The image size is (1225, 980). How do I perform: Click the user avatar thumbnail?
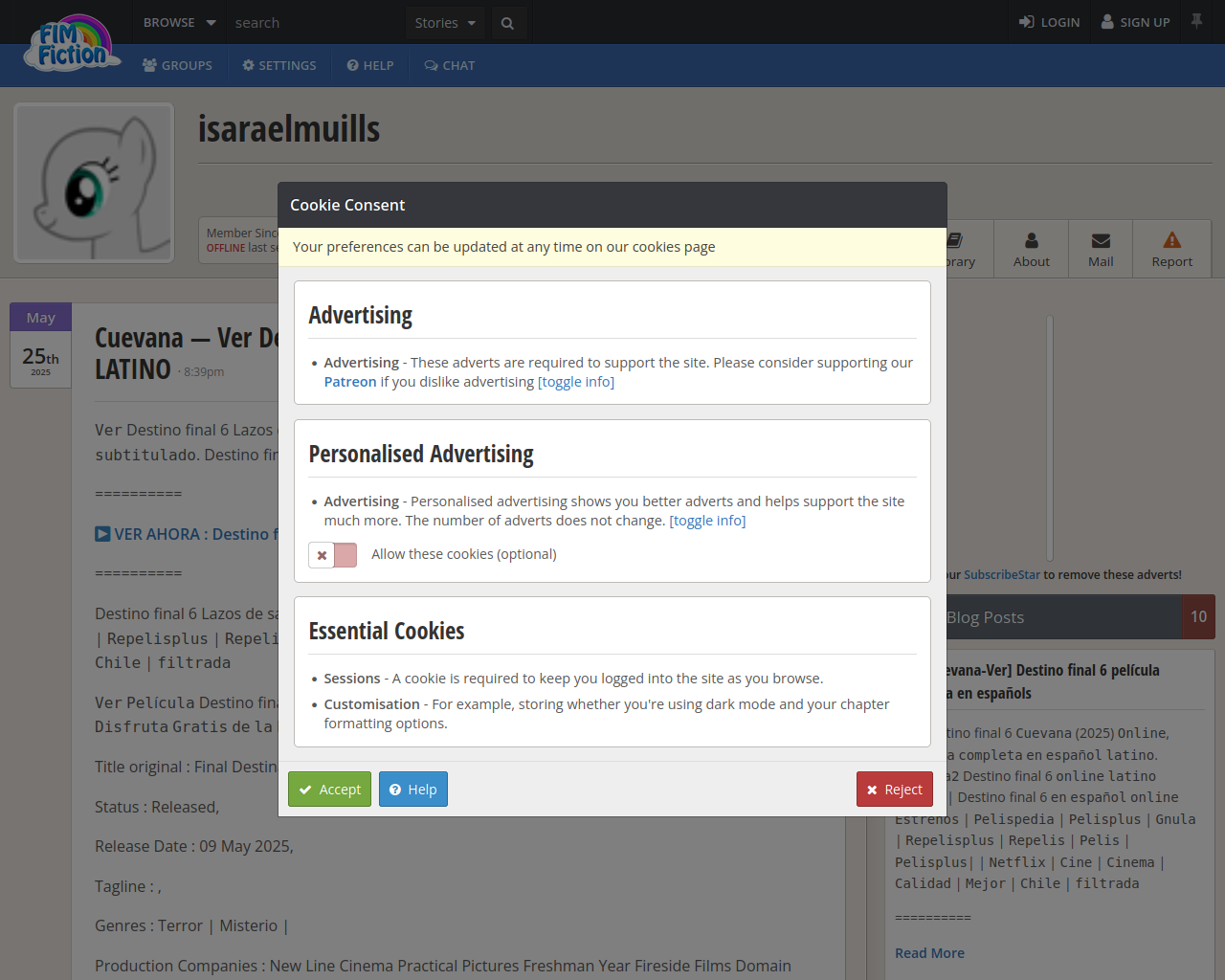coord(94,183)
